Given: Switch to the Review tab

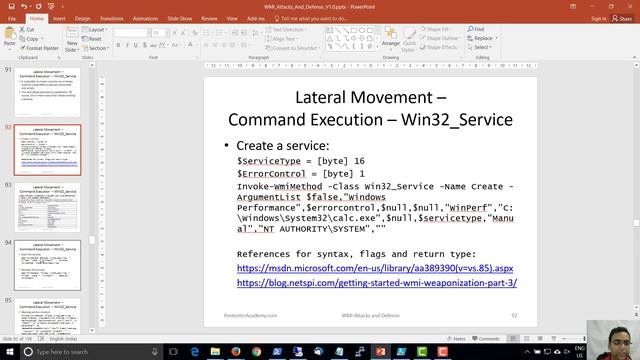Looking at the screenshot, I should pos(209,18).
